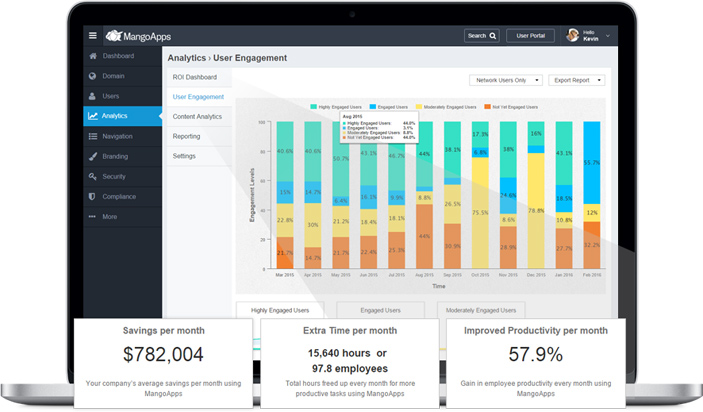Click the 57.9% productivity value
This screenshot has height=412, width=703.
[x=536, y=355]
